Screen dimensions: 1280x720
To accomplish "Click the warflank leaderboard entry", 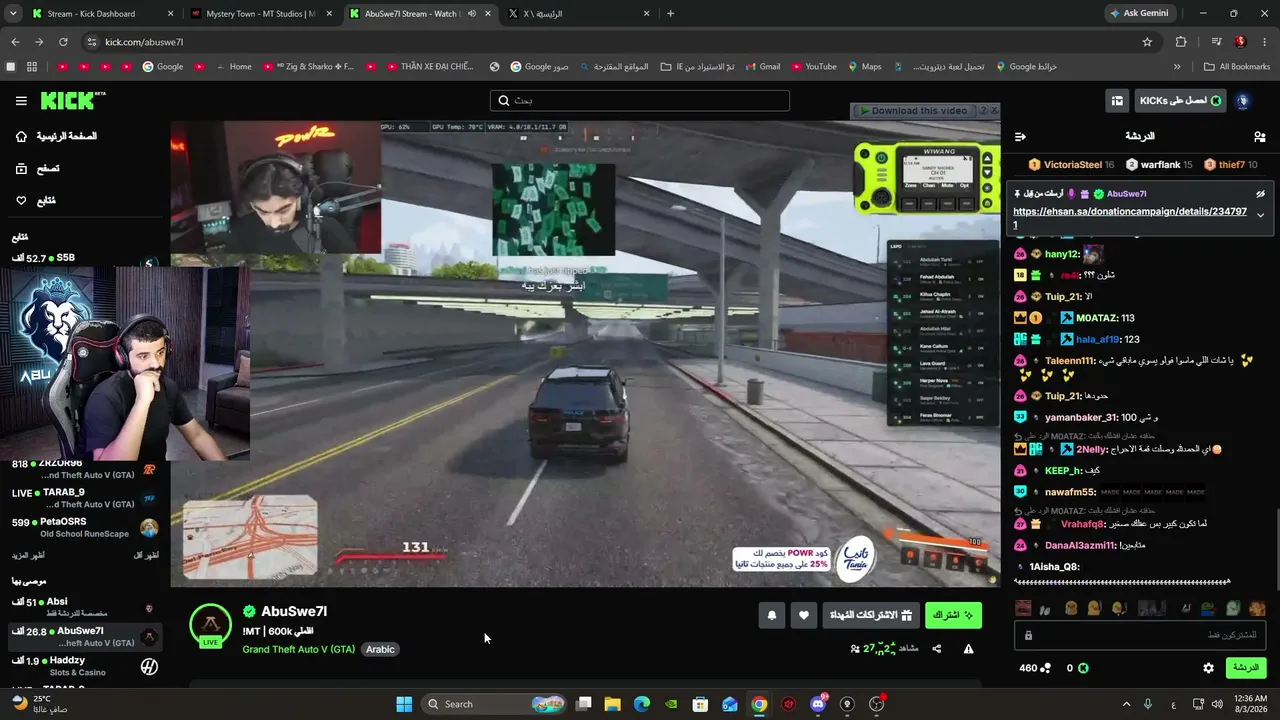I will 1159,165.
